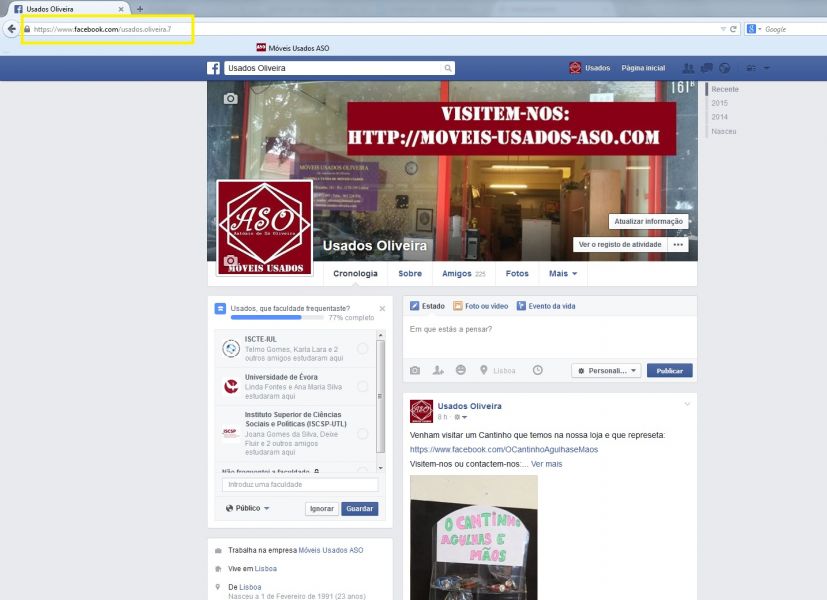Screen dimensions: 827x600
Task: Switch to the Sobre tab
Action: [409, 273]
